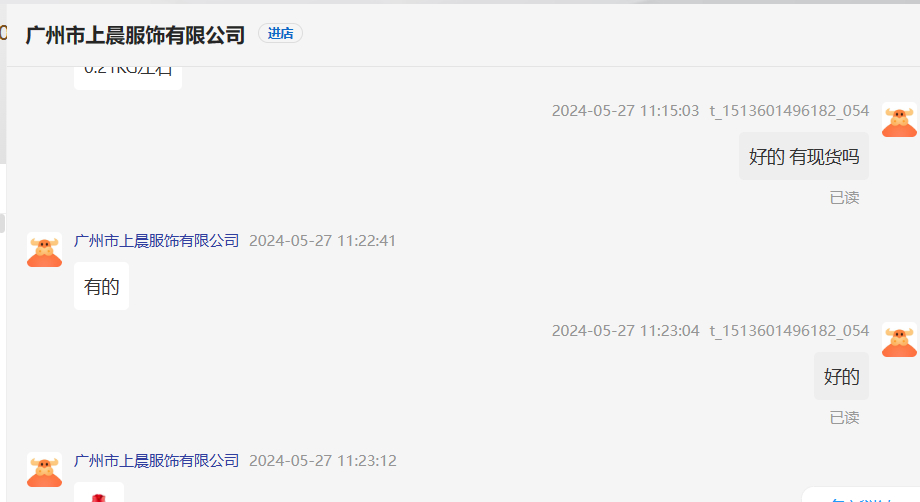Select the 有的 reply bubble
The height and width of the screenshot is (502, 920).
tap(102, 286)
